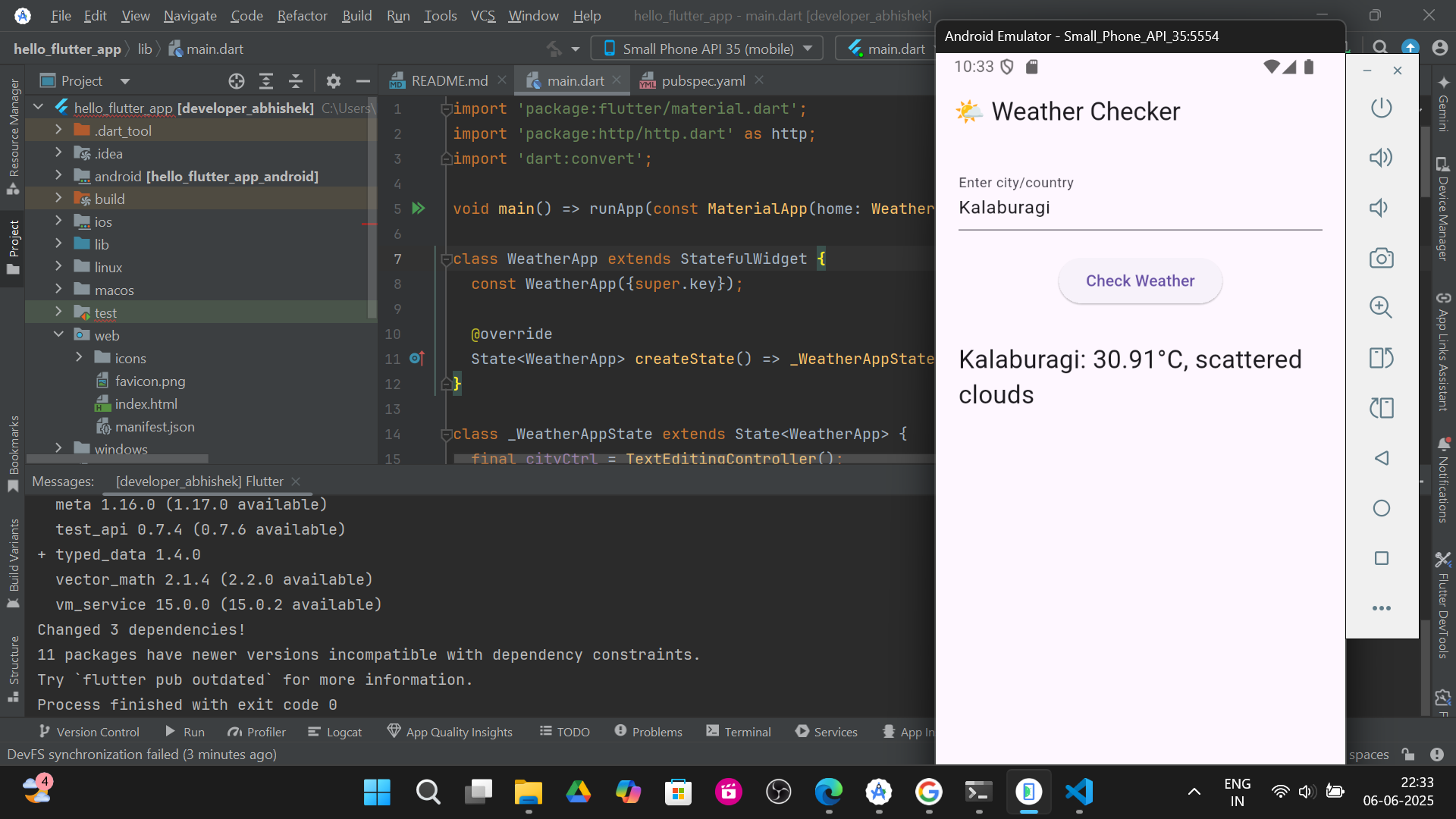The width and height of the screenshot is (1456, 819).
Task: Open Small Phone API 35 device dropdown
Action: (x=706, y=49)
